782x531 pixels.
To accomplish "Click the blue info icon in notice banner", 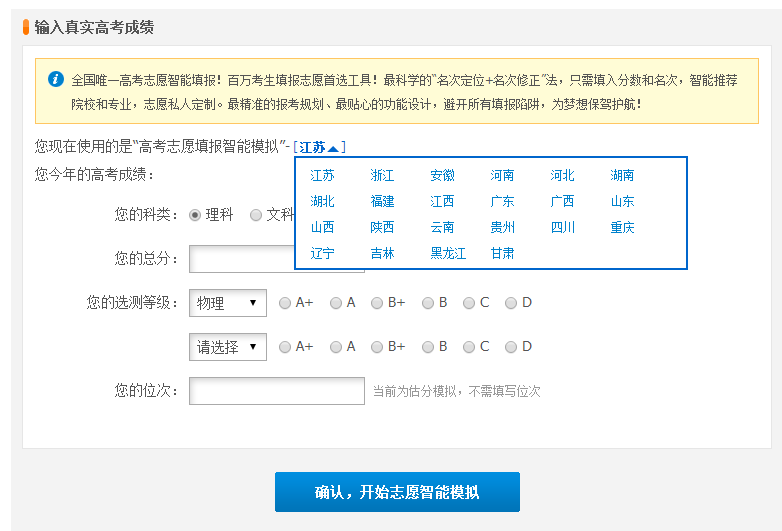I will point(56,78).
